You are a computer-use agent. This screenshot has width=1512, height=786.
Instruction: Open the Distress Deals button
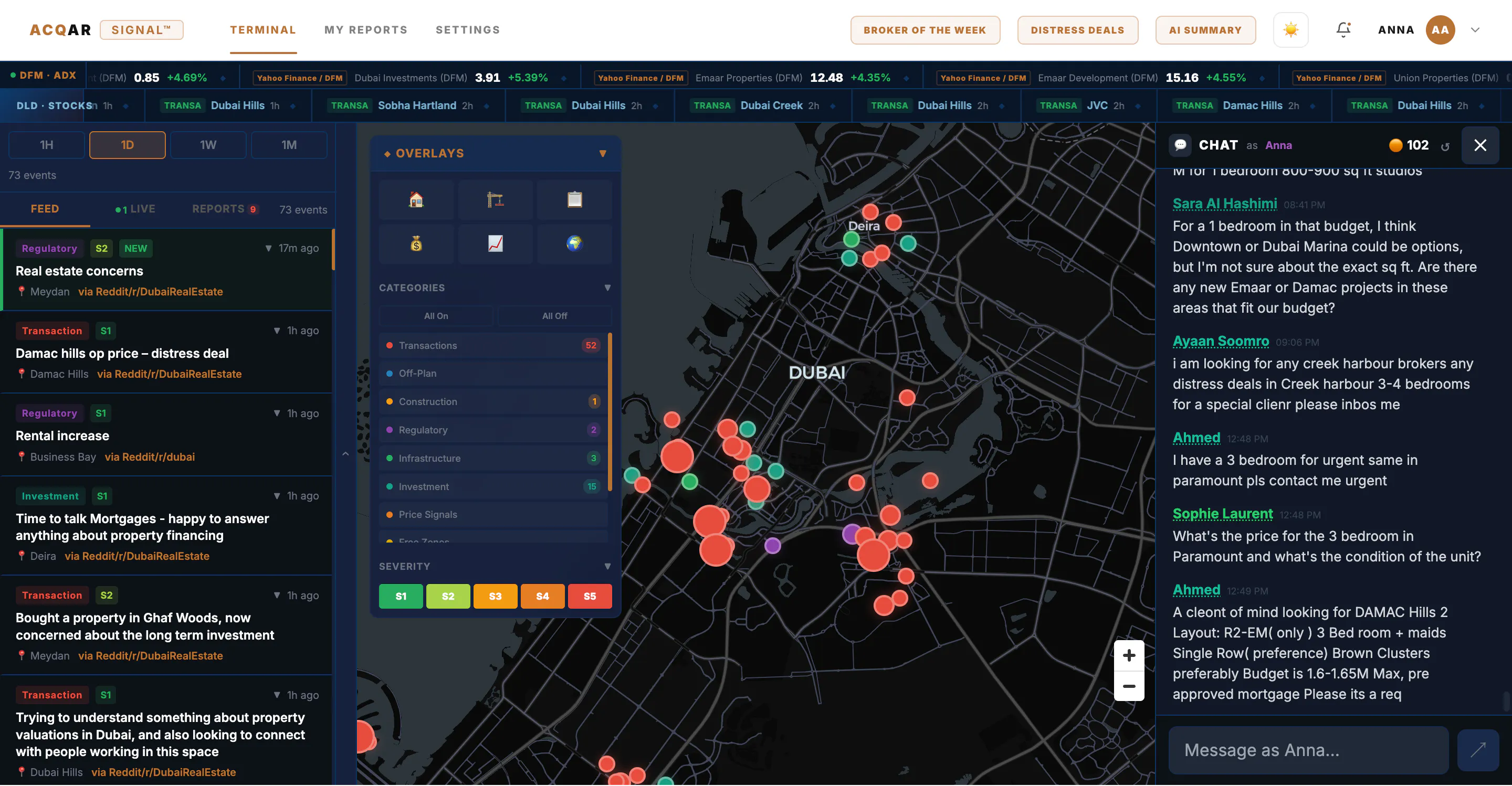point(1077,30)
